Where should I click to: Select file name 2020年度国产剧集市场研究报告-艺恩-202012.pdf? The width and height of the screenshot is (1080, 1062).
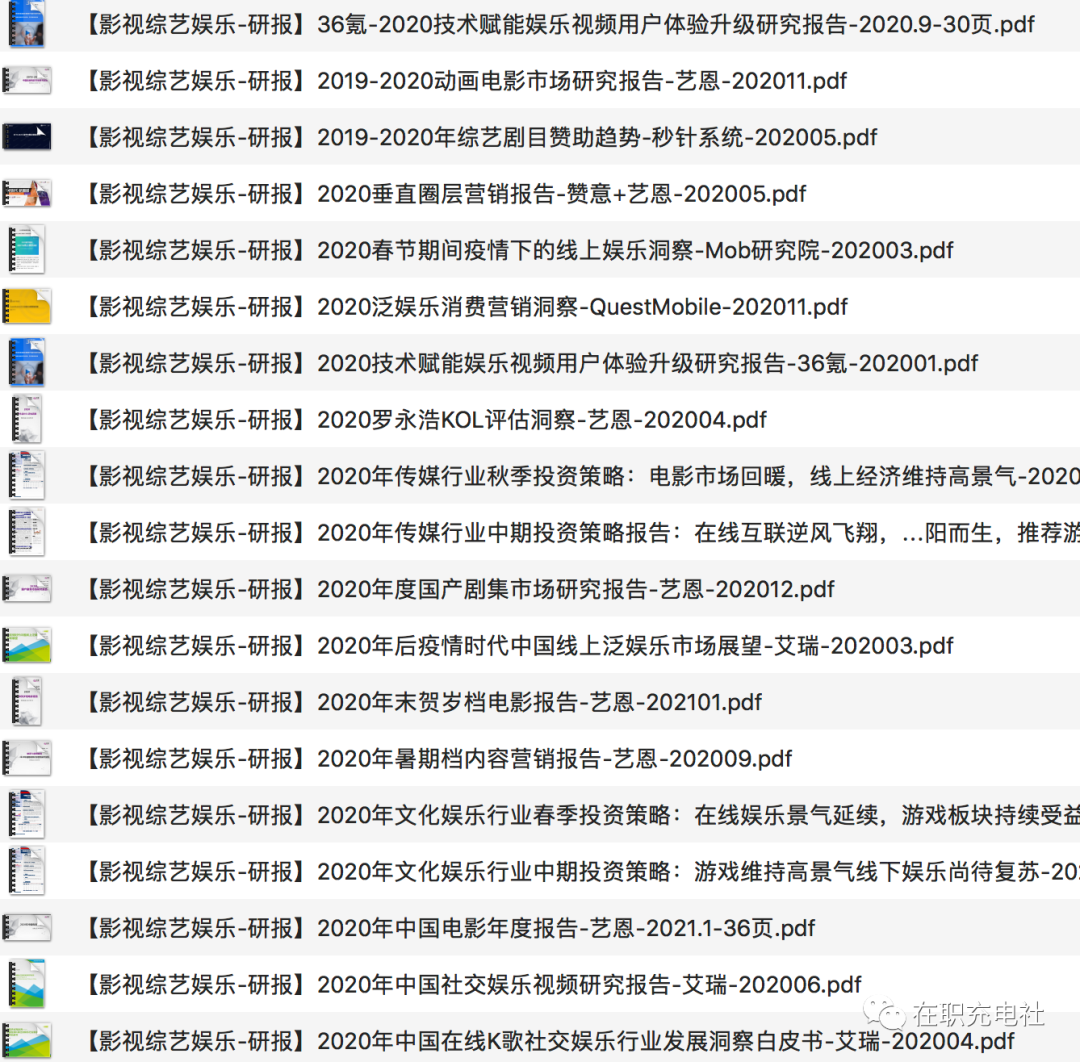459,590
